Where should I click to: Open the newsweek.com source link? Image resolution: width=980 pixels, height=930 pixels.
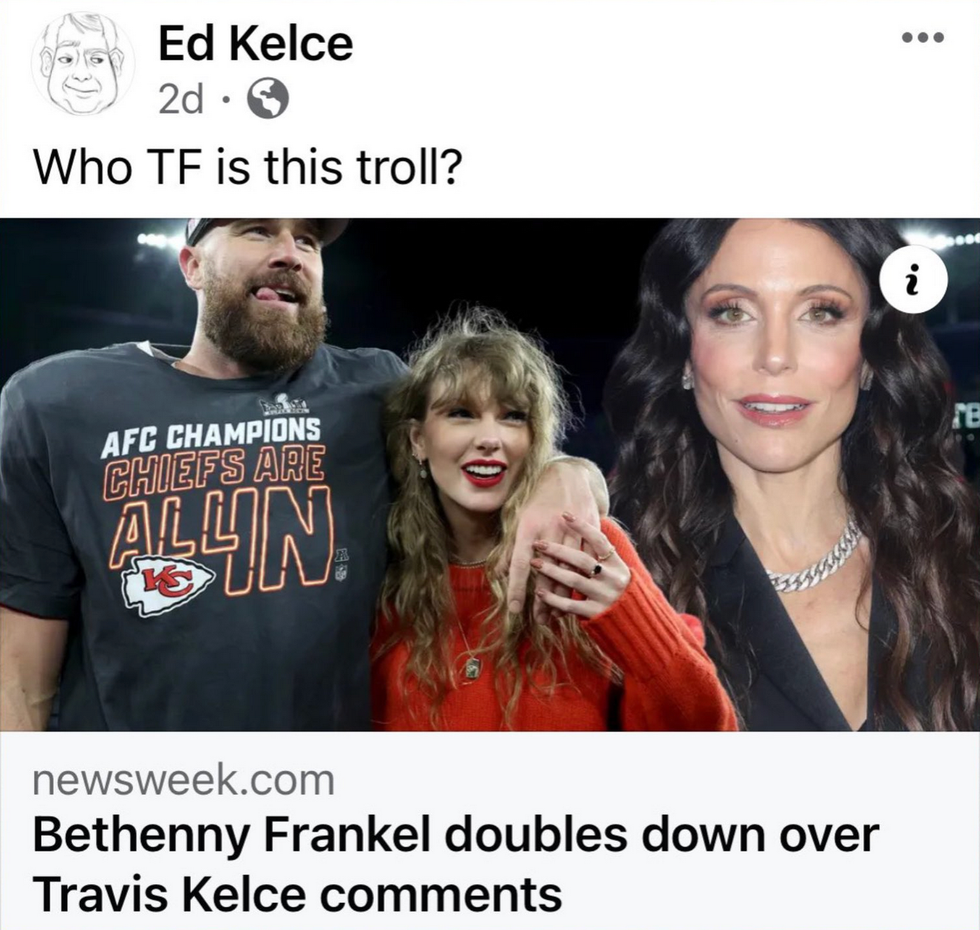pos(184,781)
